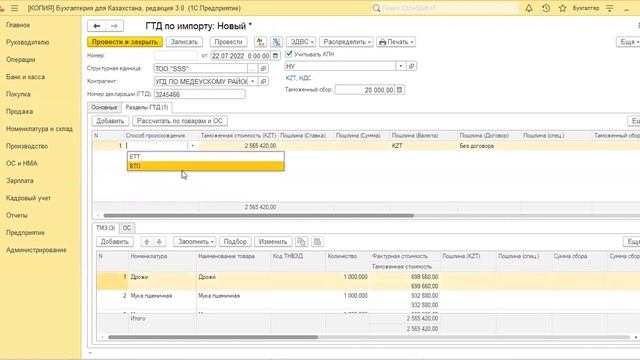Copy rows icon in ТМЗ toolbar
The height and width of the screenshot is (360, 640).
coord(301,242)
